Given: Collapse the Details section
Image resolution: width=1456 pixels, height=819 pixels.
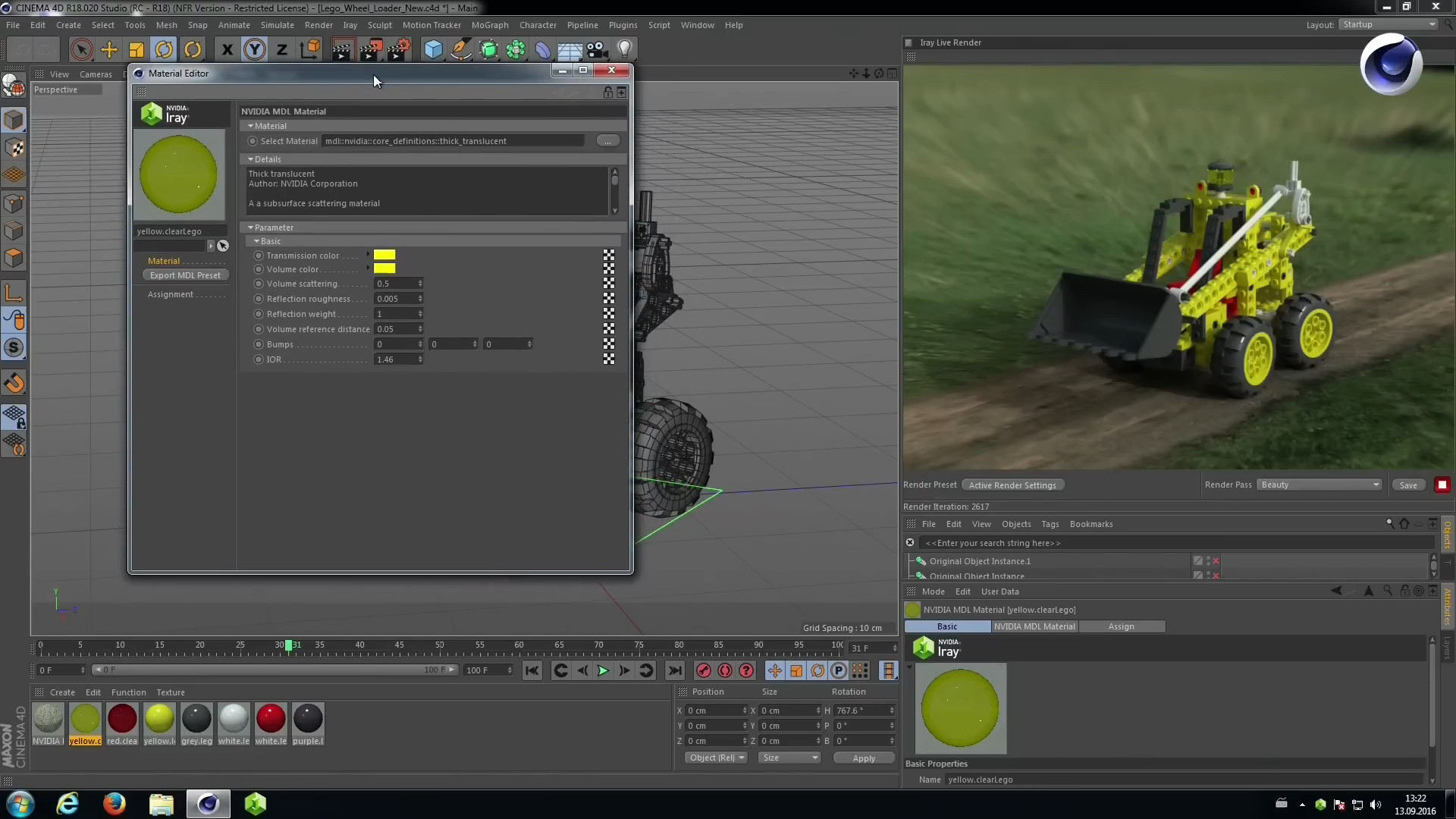Looking at the screenshot, I should pos(251,159).
